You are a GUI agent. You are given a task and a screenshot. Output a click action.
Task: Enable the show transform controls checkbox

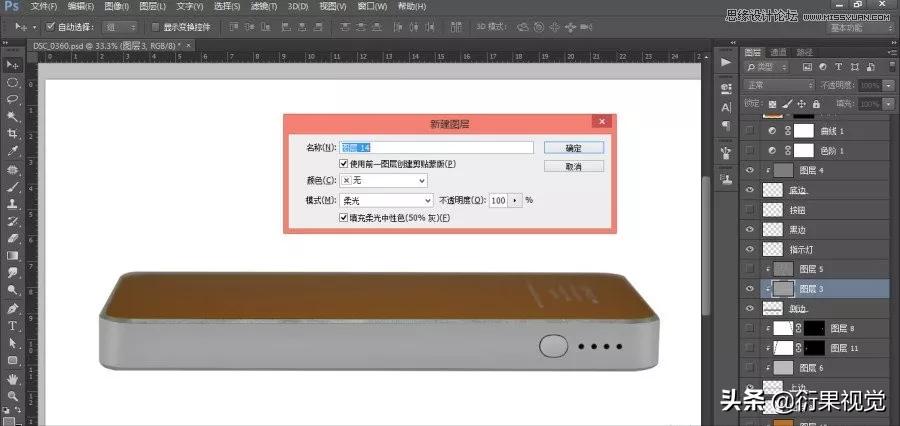coord(156,26)
